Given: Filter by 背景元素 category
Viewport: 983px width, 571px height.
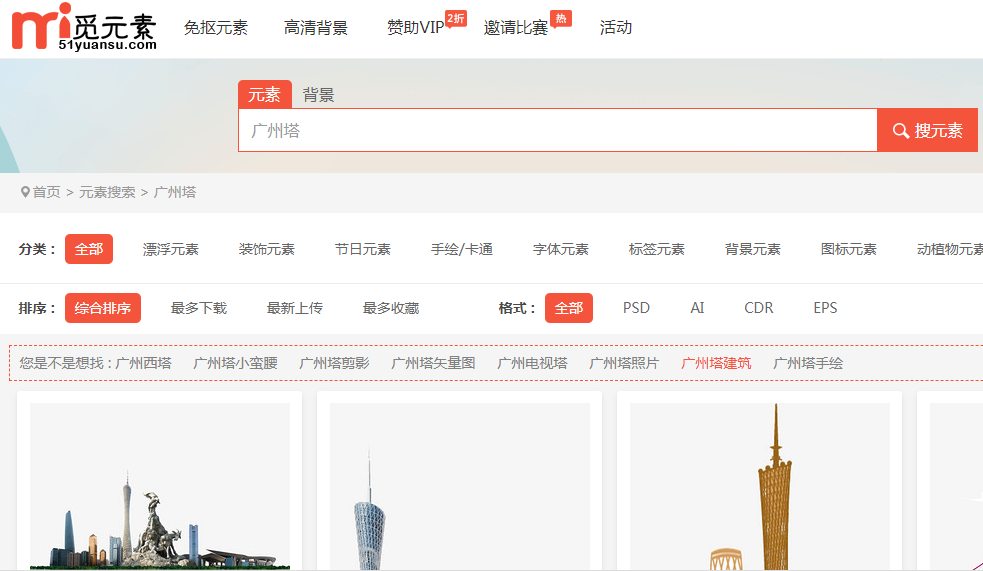Looking at the screenshot, I should [752, 249].
